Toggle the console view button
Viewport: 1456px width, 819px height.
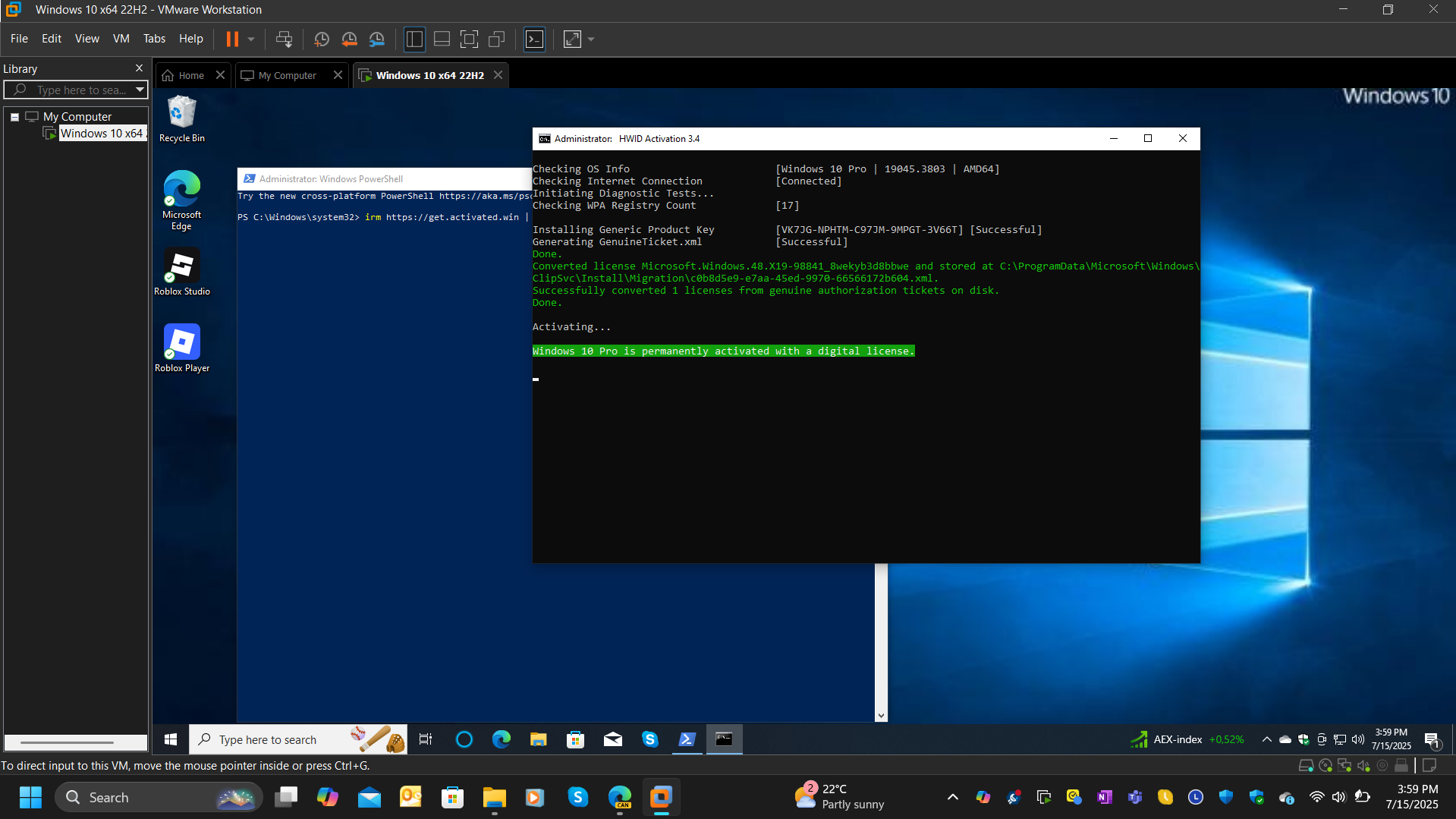(x=534, y=39)
